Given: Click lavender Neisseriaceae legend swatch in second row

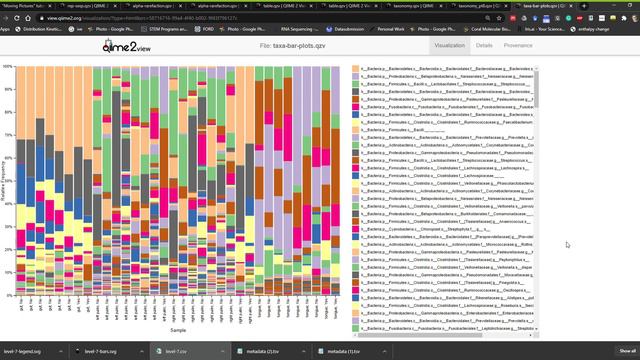Looking at the screenshot, I should [x=356, y=76].
